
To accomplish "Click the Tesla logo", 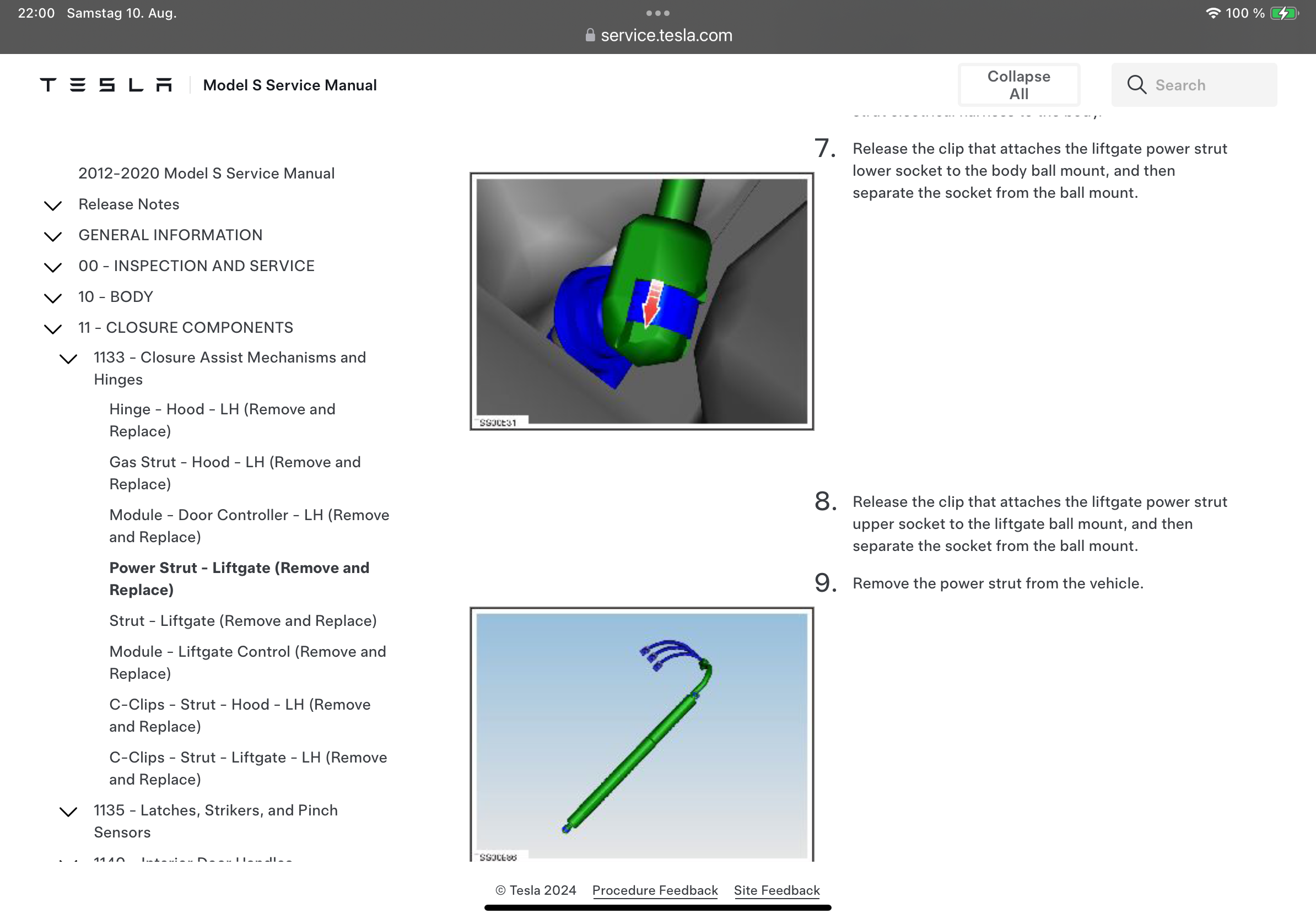I will [106, 85].
